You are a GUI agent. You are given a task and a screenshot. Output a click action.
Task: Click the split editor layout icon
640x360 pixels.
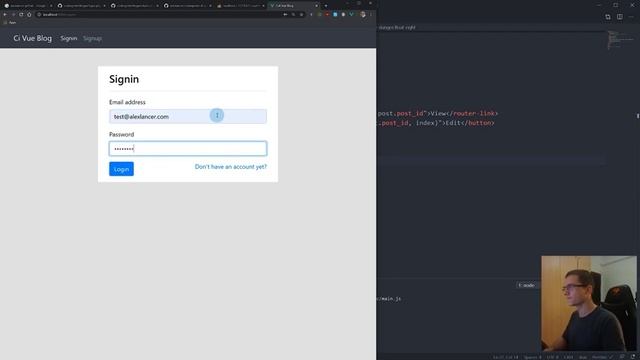point(620,17)
